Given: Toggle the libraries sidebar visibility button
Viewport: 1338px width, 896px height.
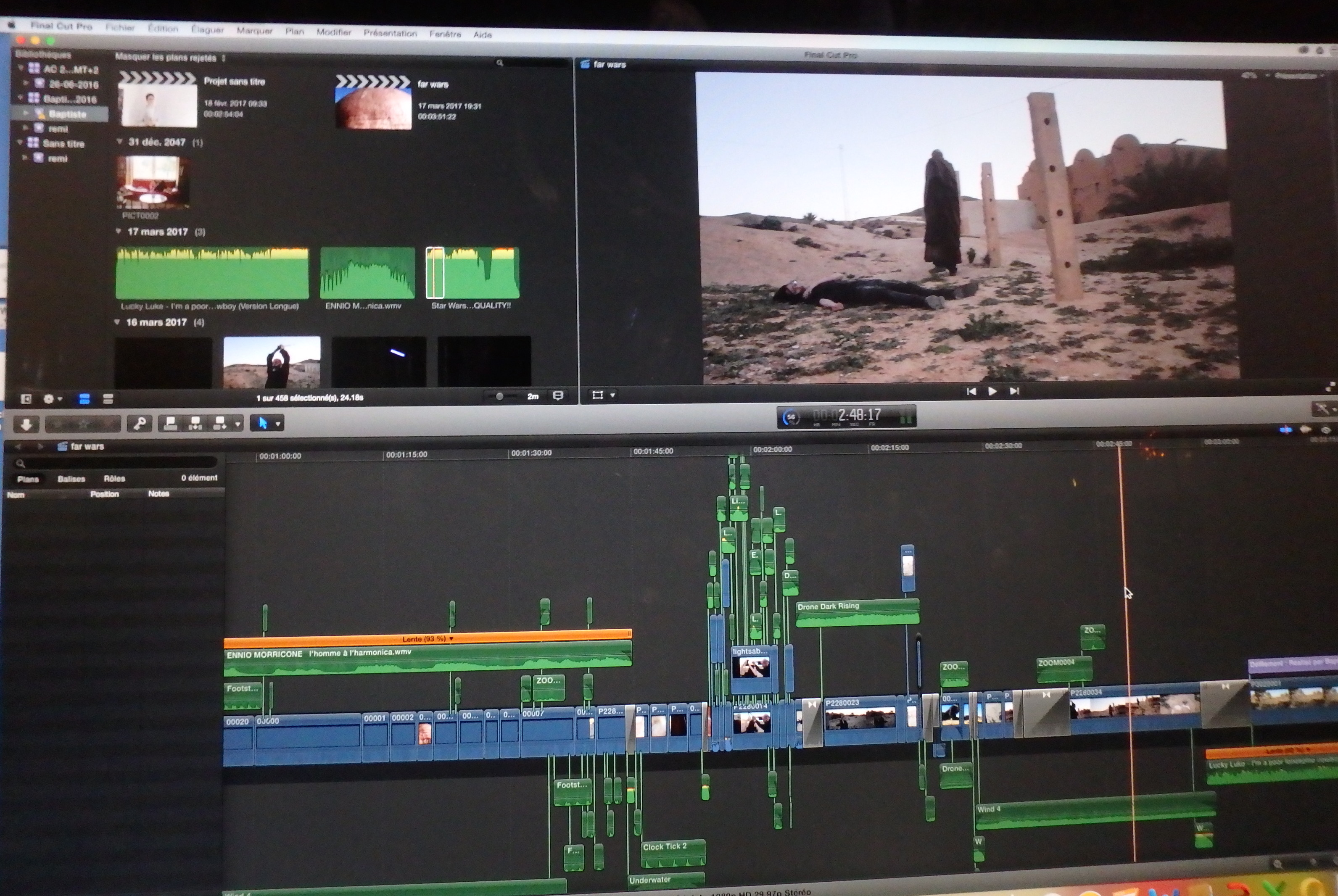Looking at the screenshot, I should [26, 399].
